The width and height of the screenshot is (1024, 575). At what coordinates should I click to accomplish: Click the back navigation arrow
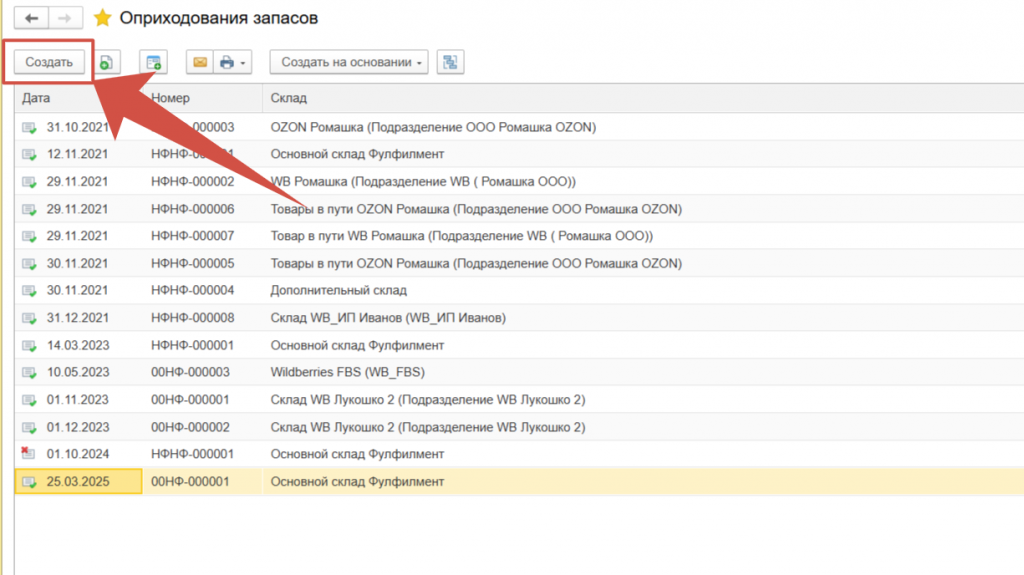tap(31, 18)
